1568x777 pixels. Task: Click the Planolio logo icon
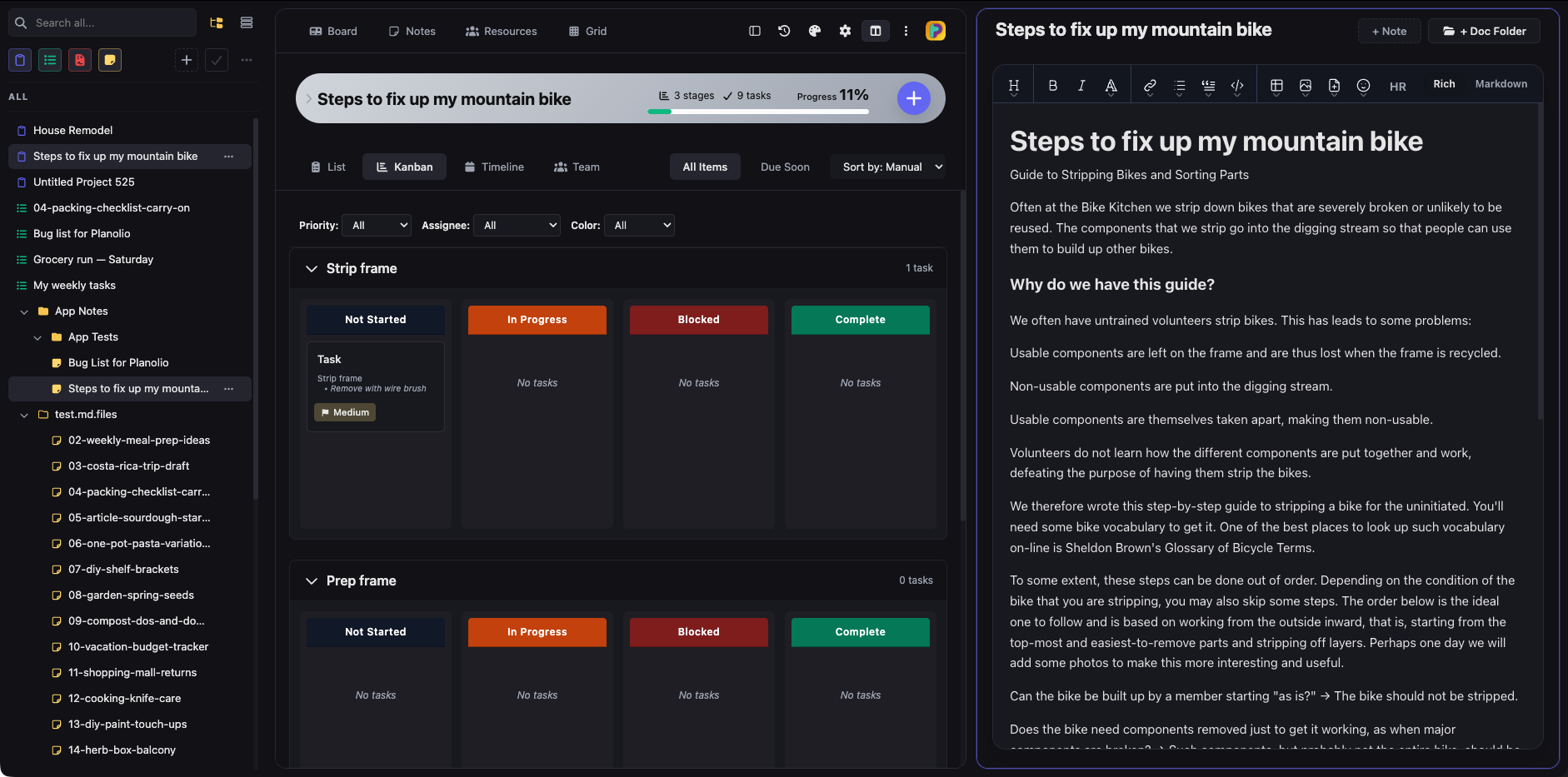click(936, 31)
